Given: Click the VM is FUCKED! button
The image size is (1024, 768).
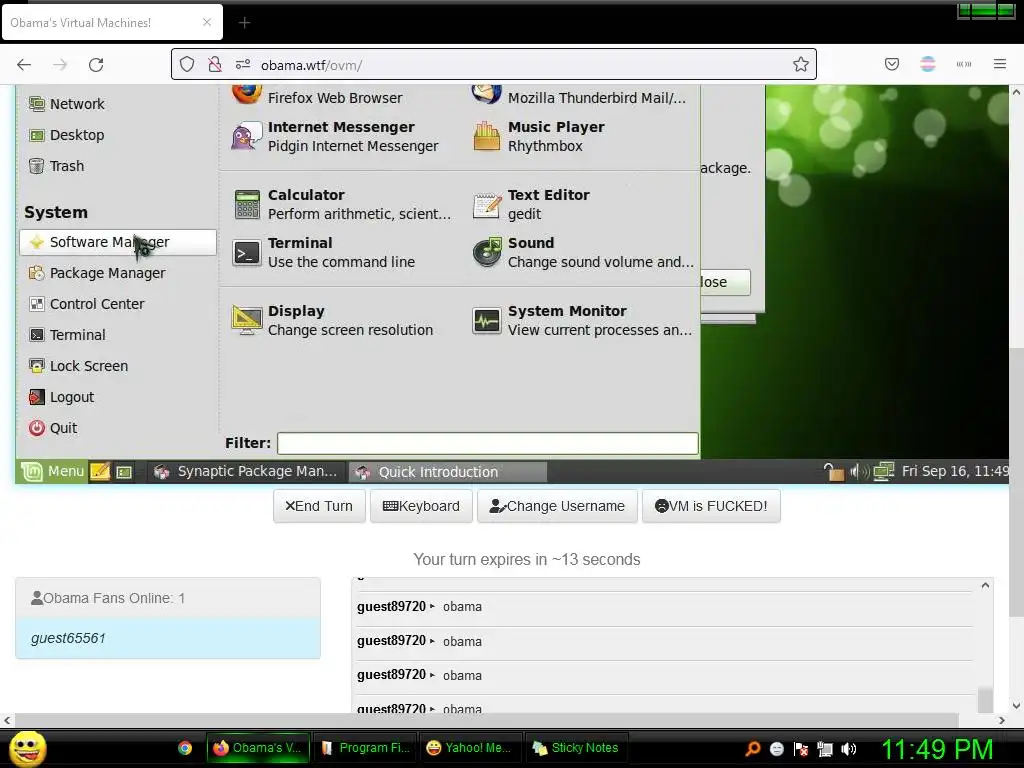Looking at the screenshot, I should click(711, 506).
